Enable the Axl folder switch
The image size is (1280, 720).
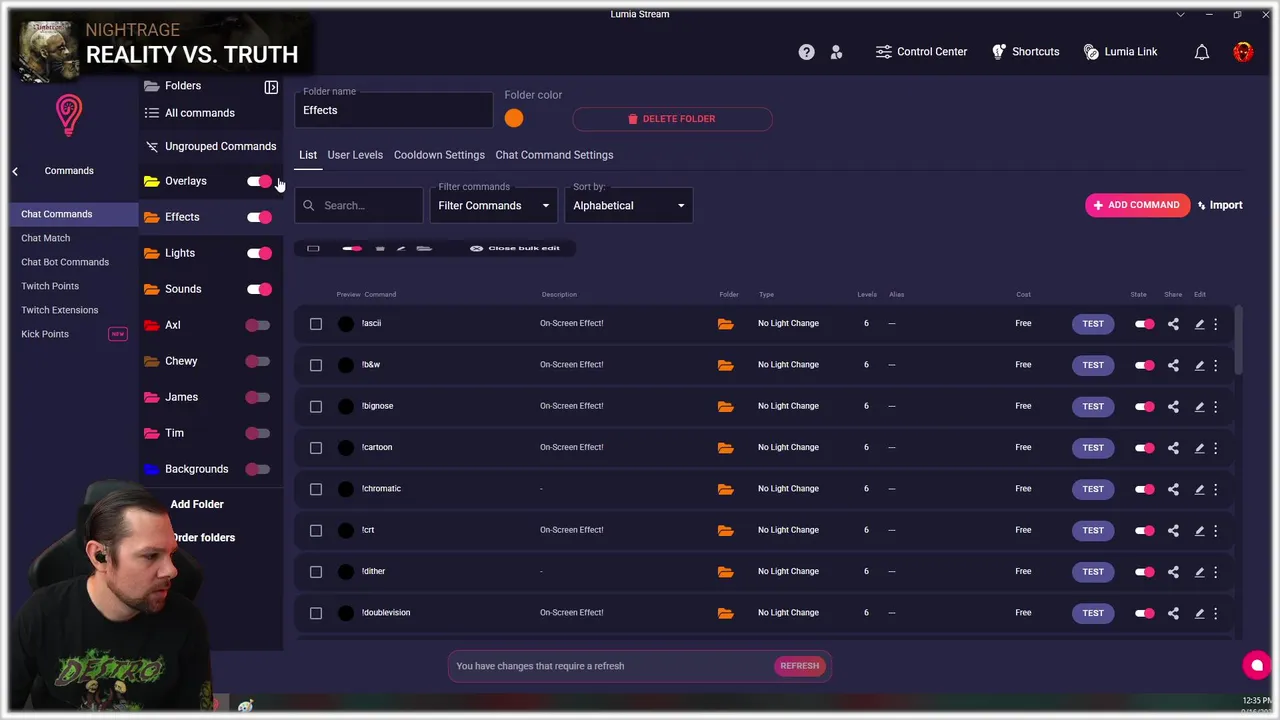click(258, 325)
